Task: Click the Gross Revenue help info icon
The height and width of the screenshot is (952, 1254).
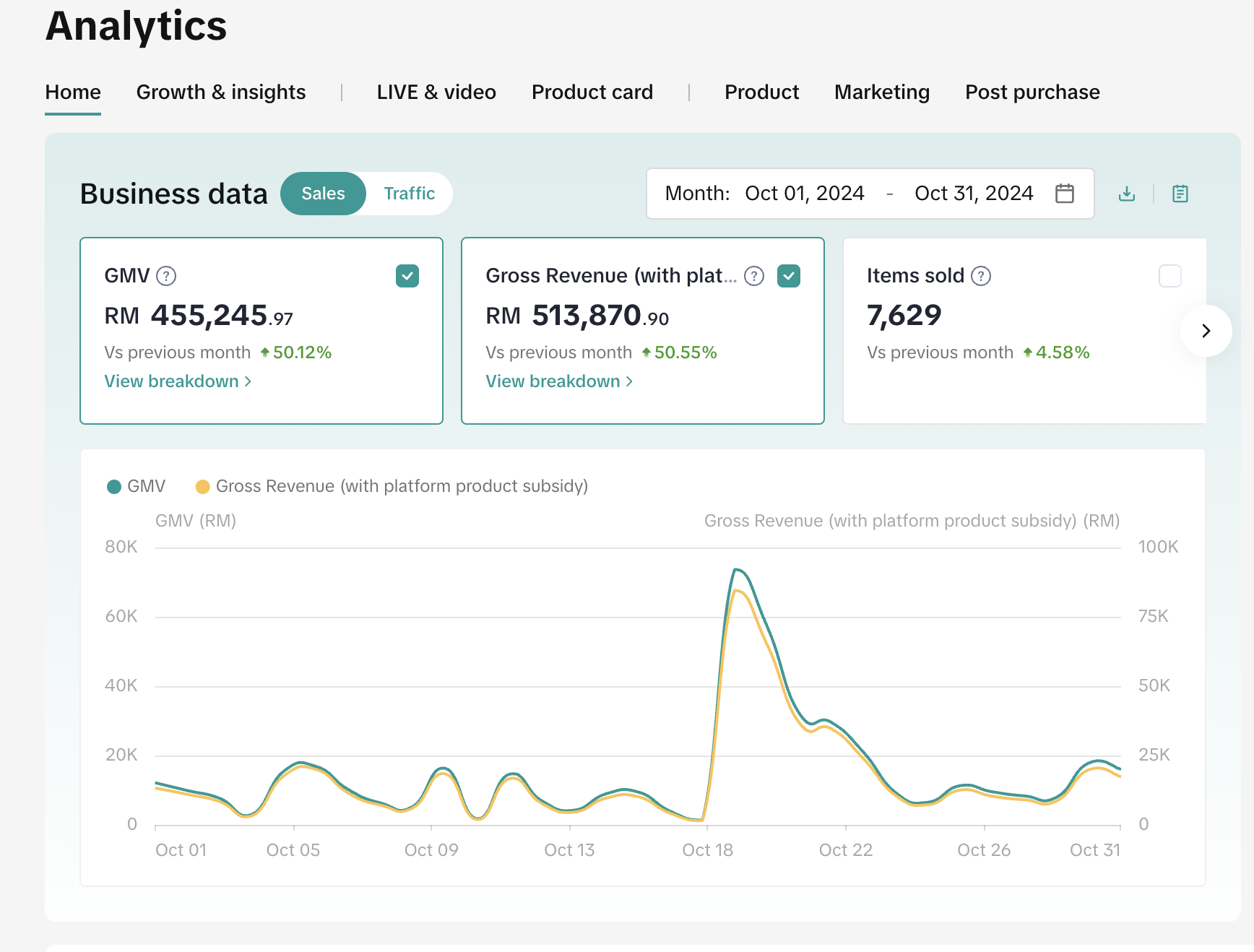Action: click(x=753, y=276)
